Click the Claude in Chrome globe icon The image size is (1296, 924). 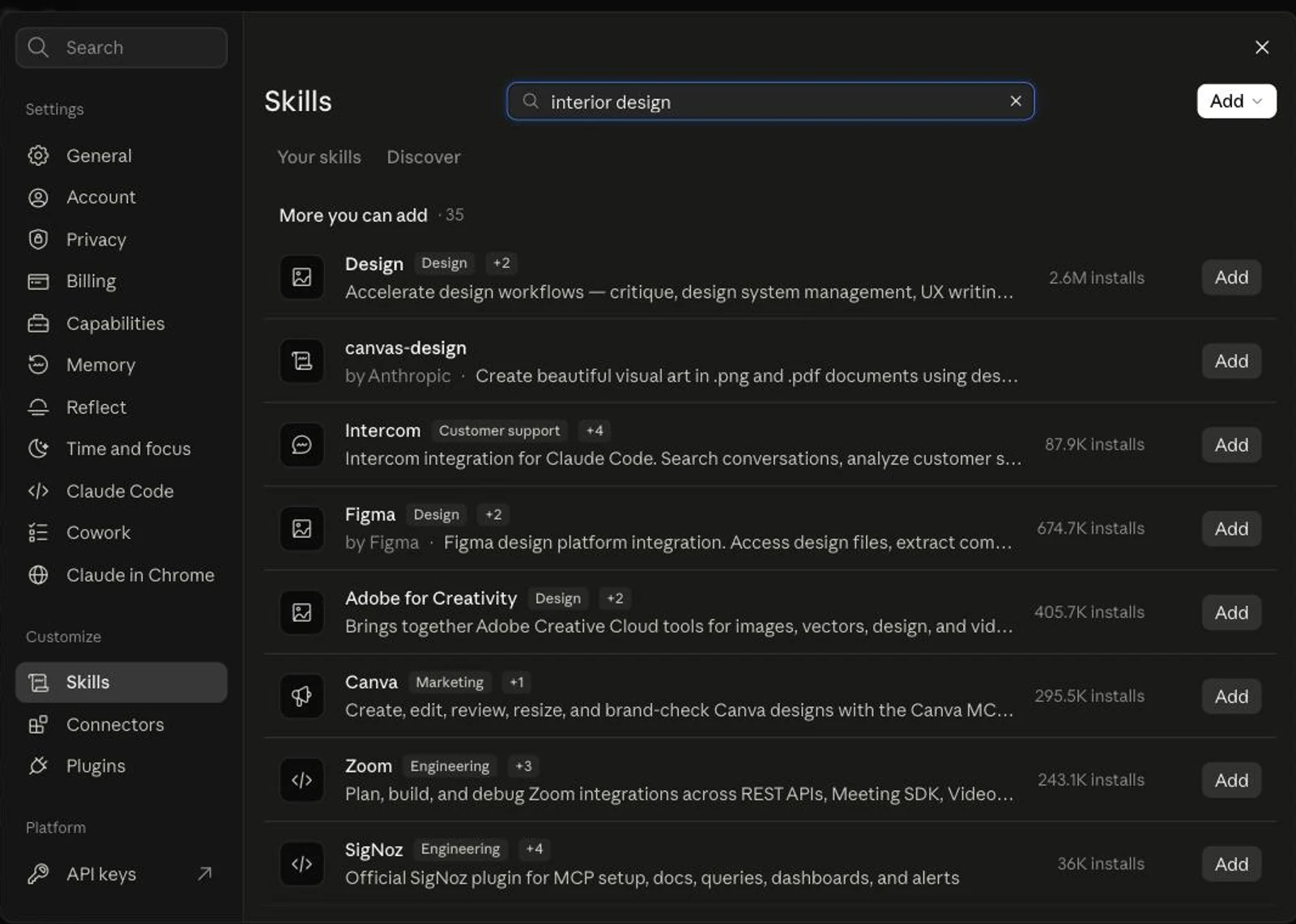tap(38, 575)
